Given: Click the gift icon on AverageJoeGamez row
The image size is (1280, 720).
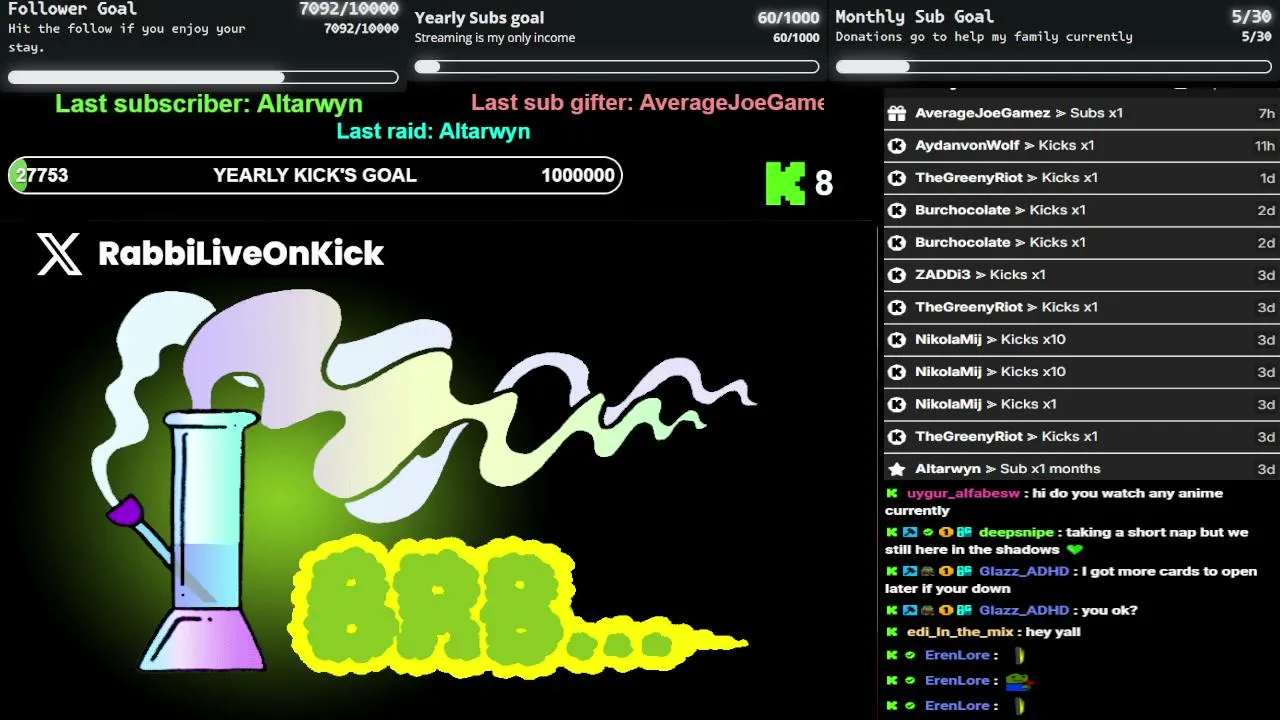Looking at the screenshot, I should coord(897,113).
